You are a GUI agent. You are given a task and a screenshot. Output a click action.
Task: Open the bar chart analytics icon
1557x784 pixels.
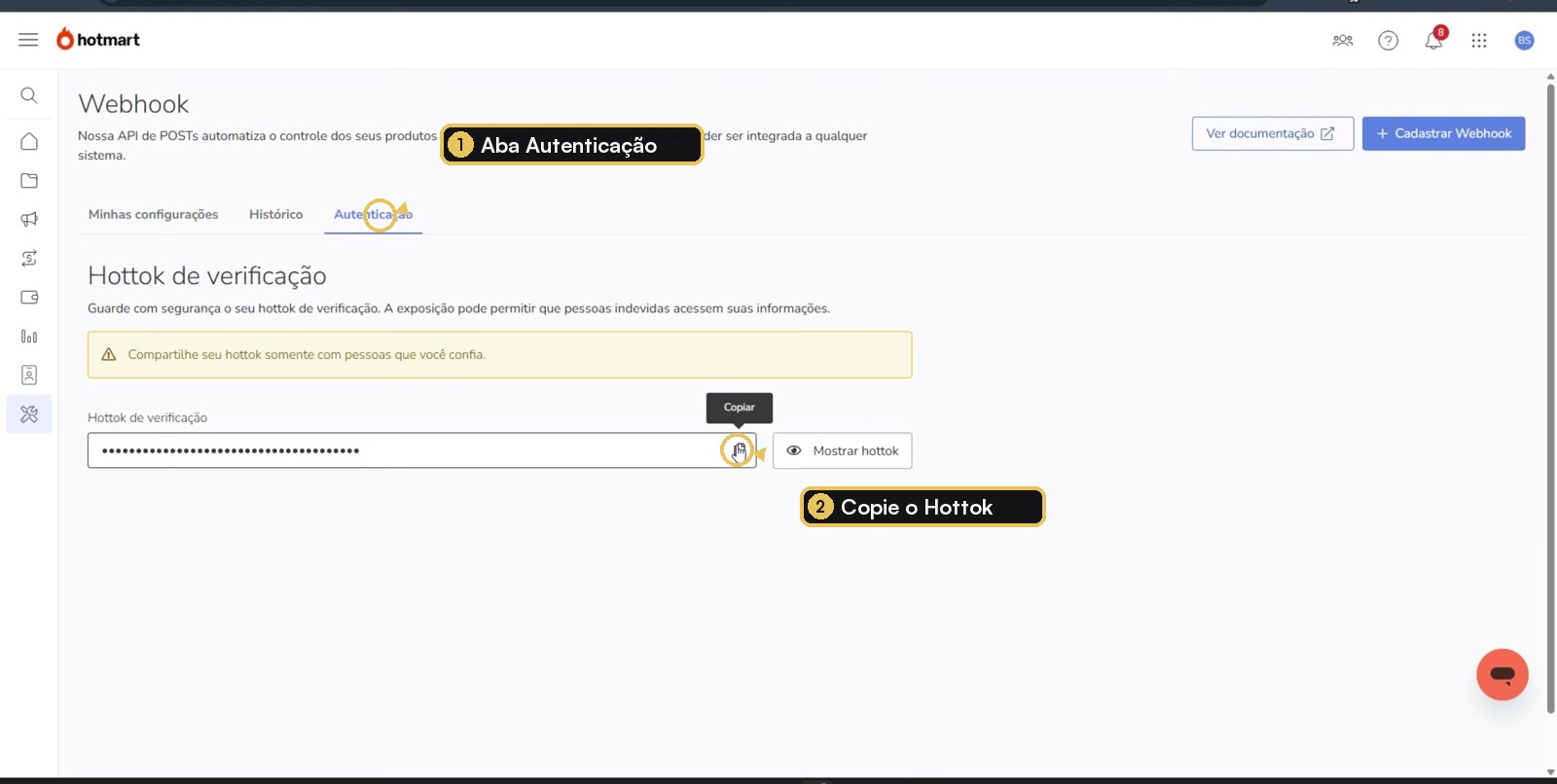click(29, 337)
